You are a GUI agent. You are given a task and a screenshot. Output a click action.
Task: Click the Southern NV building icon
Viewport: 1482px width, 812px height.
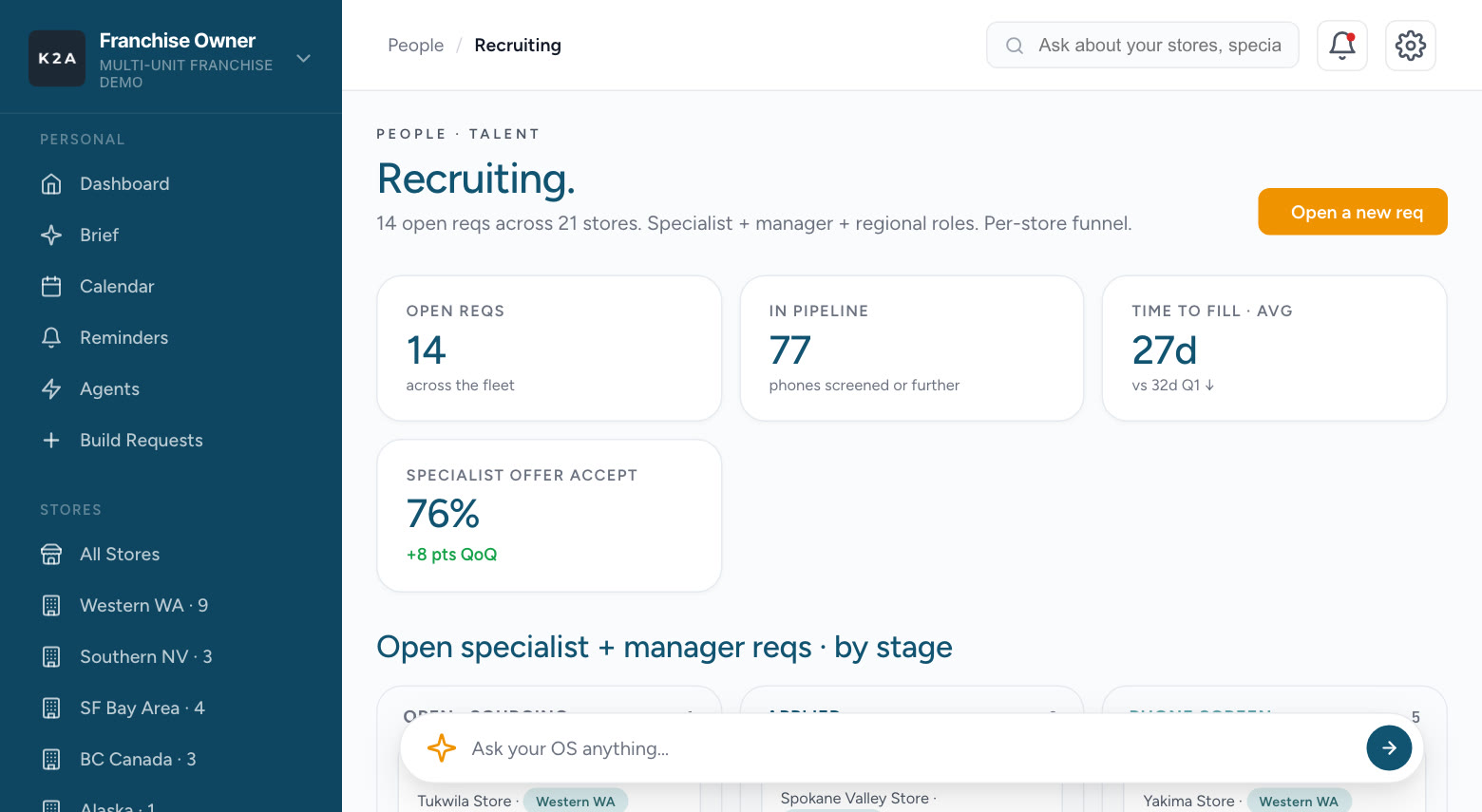51,656
